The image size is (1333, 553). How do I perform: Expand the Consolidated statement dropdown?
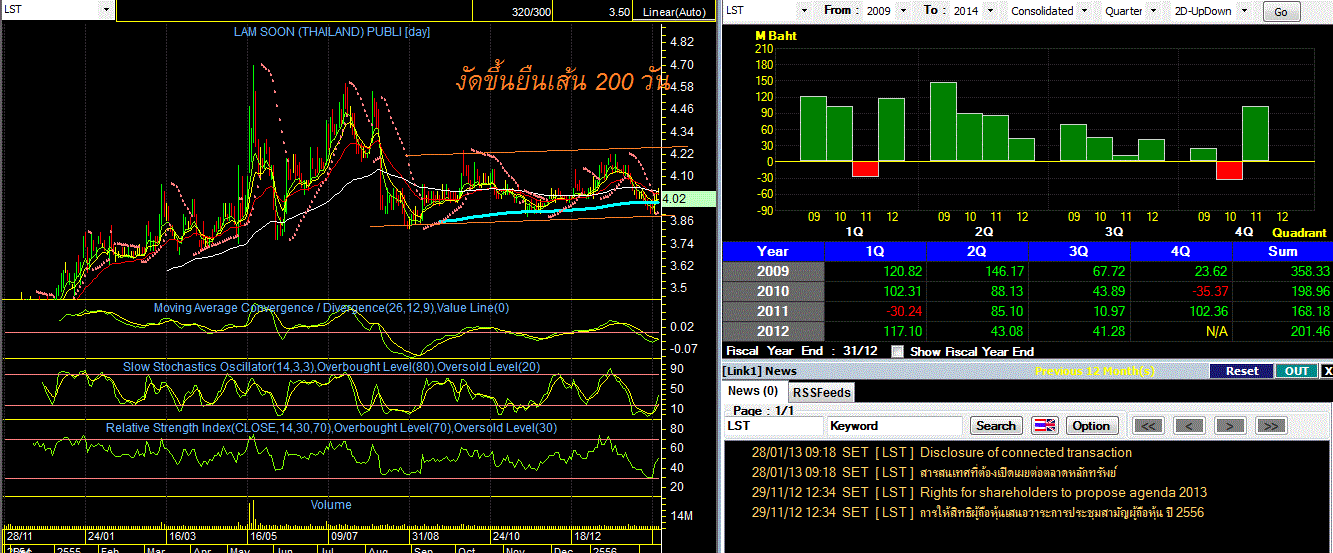click(x=1084, y=10)
